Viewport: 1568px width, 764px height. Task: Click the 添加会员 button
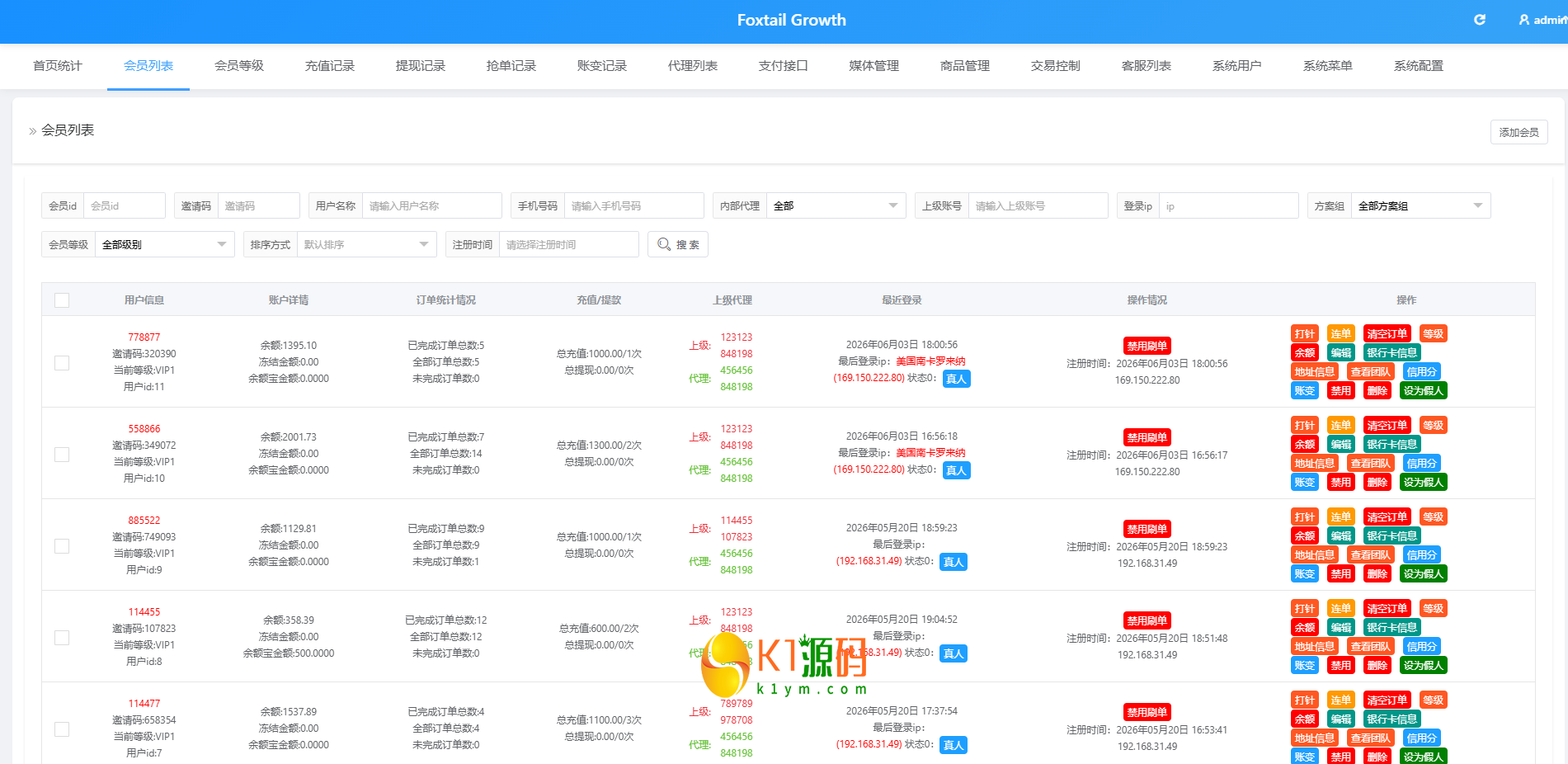[x=1519, y=132]
